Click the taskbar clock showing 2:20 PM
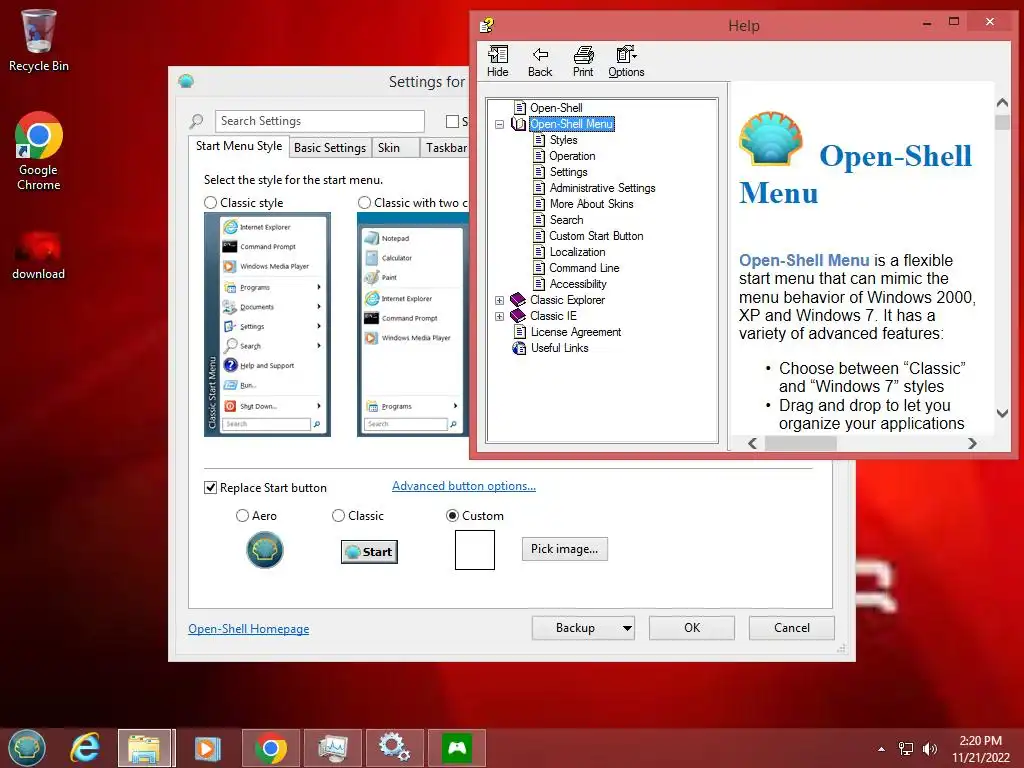 tap(980, 741)
